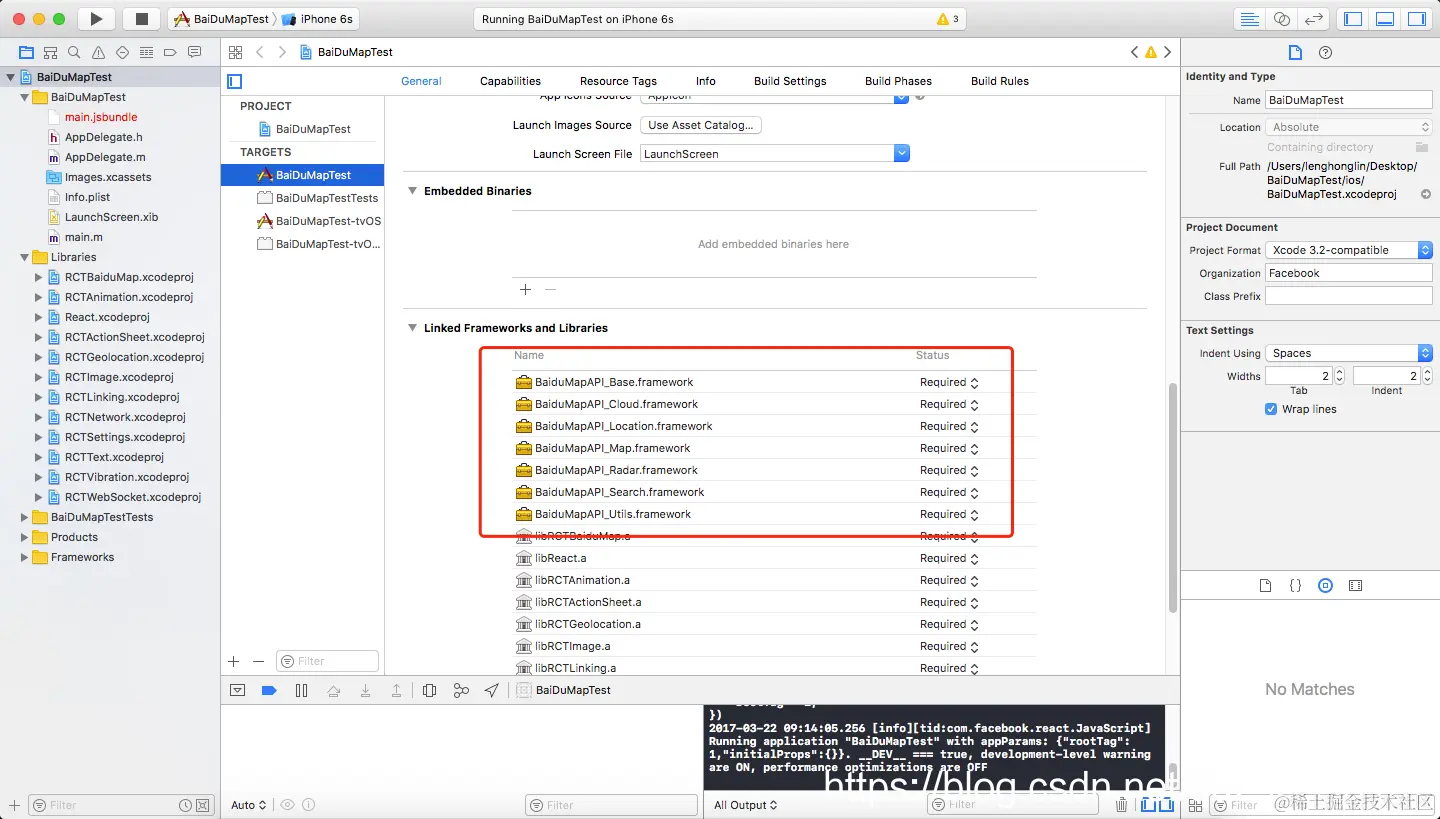This screenshot has height=819, width=1440.
Task: Switch to the Info tab
Action: point(706,81)
